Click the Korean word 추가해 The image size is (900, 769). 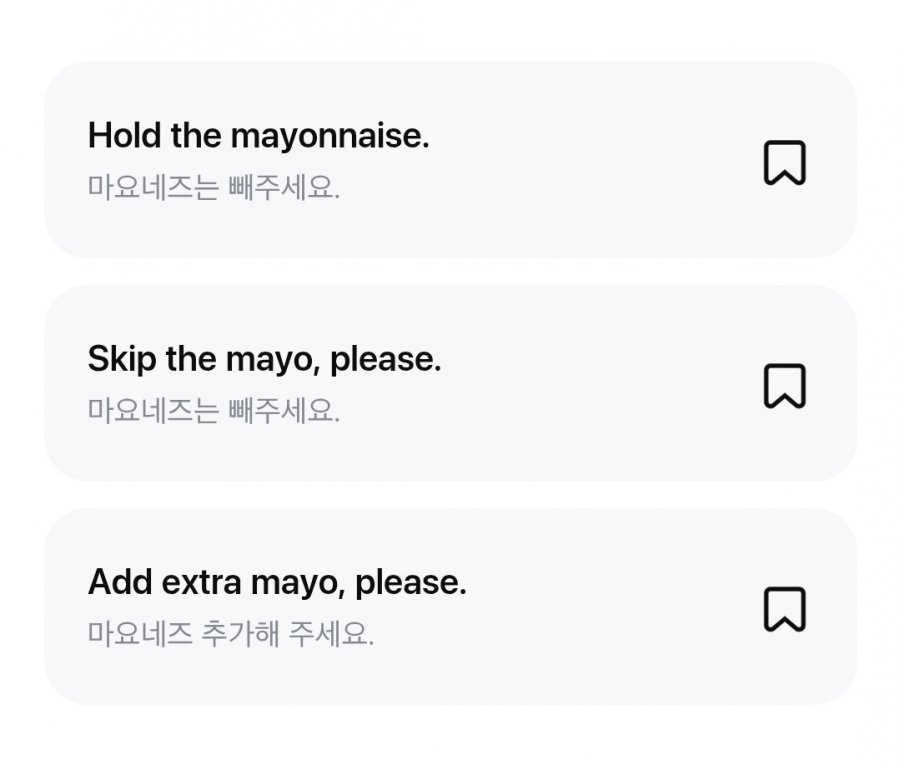click(240, 634)
